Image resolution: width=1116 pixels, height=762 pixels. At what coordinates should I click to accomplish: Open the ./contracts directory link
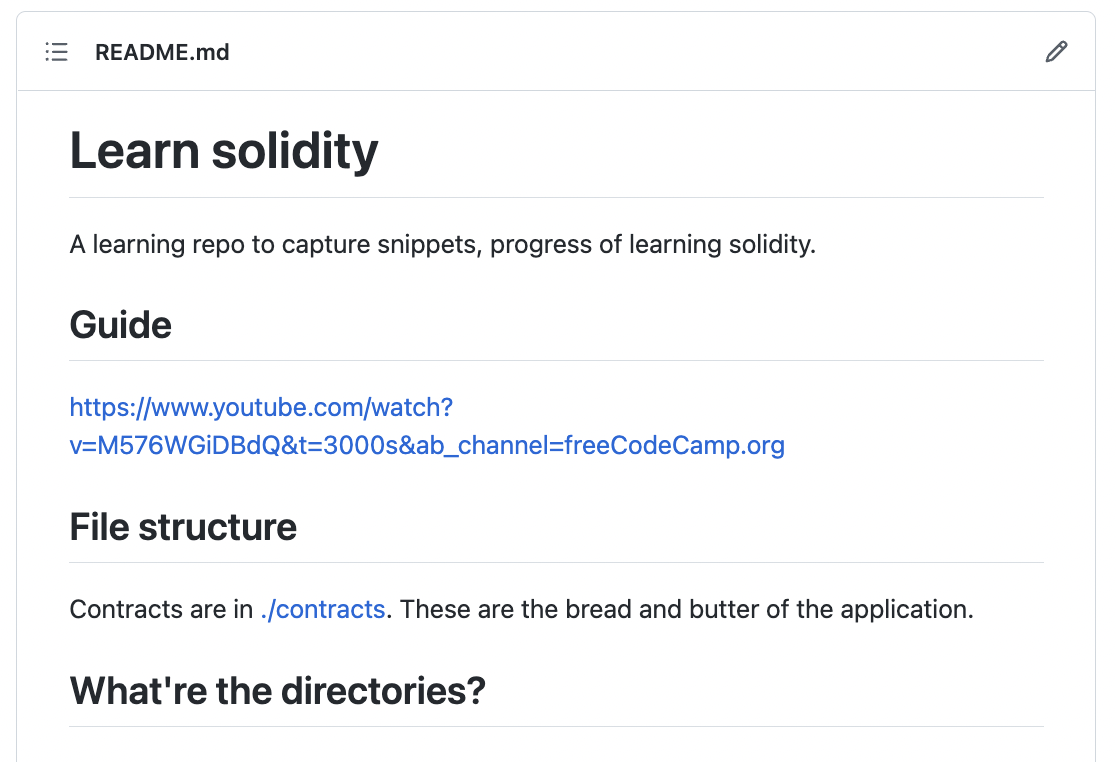pos(323,610)
